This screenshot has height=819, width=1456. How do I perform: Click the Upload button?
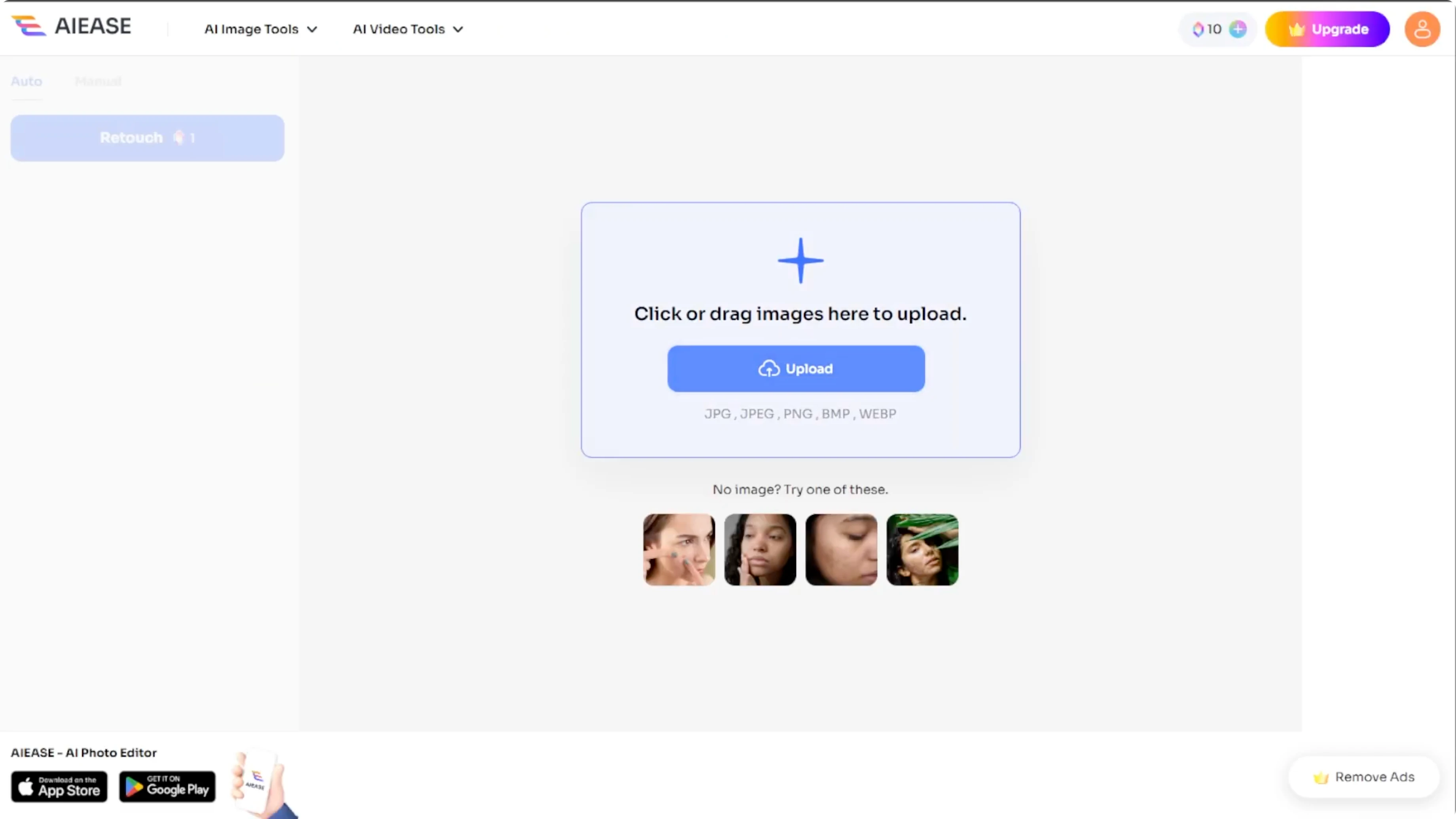tap(796, 368)
